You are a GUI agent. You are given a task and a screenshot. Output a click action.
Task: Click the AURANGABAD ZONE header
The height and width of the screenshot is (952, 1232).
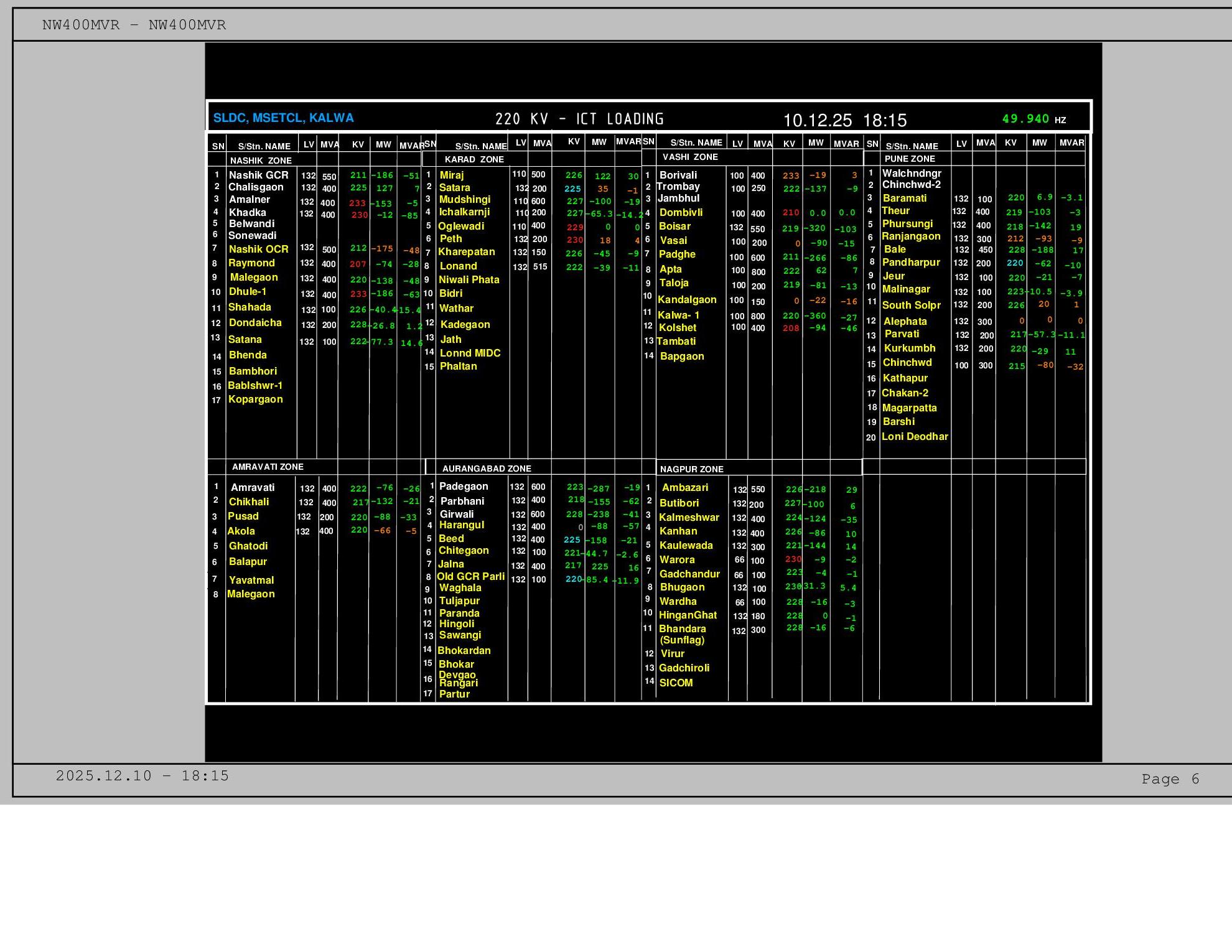487,469
